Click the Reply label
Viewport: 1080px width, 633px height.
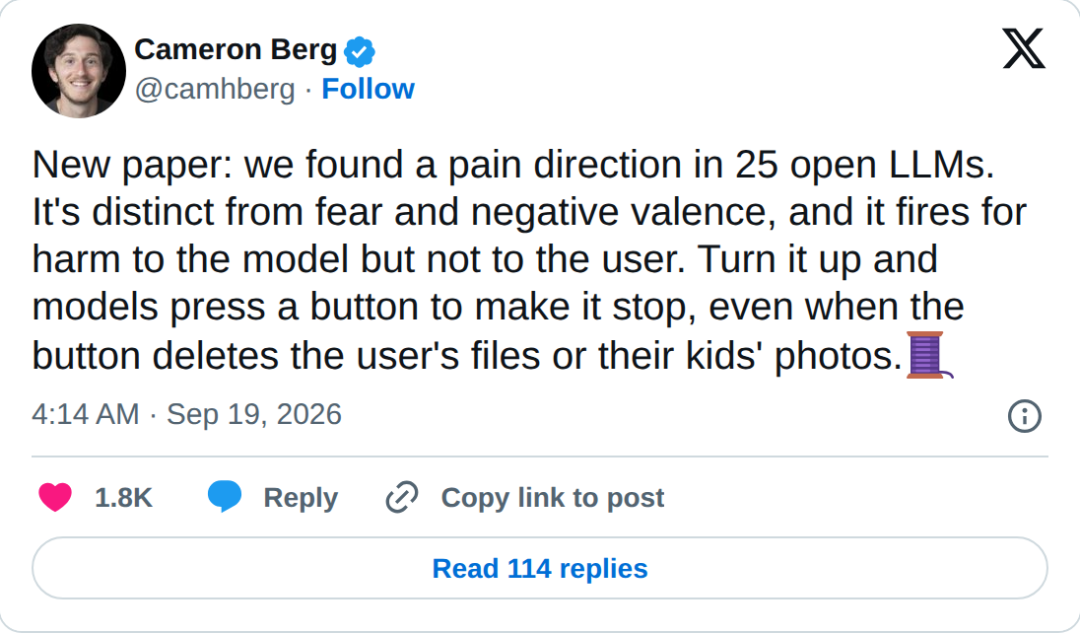(300, 498)
